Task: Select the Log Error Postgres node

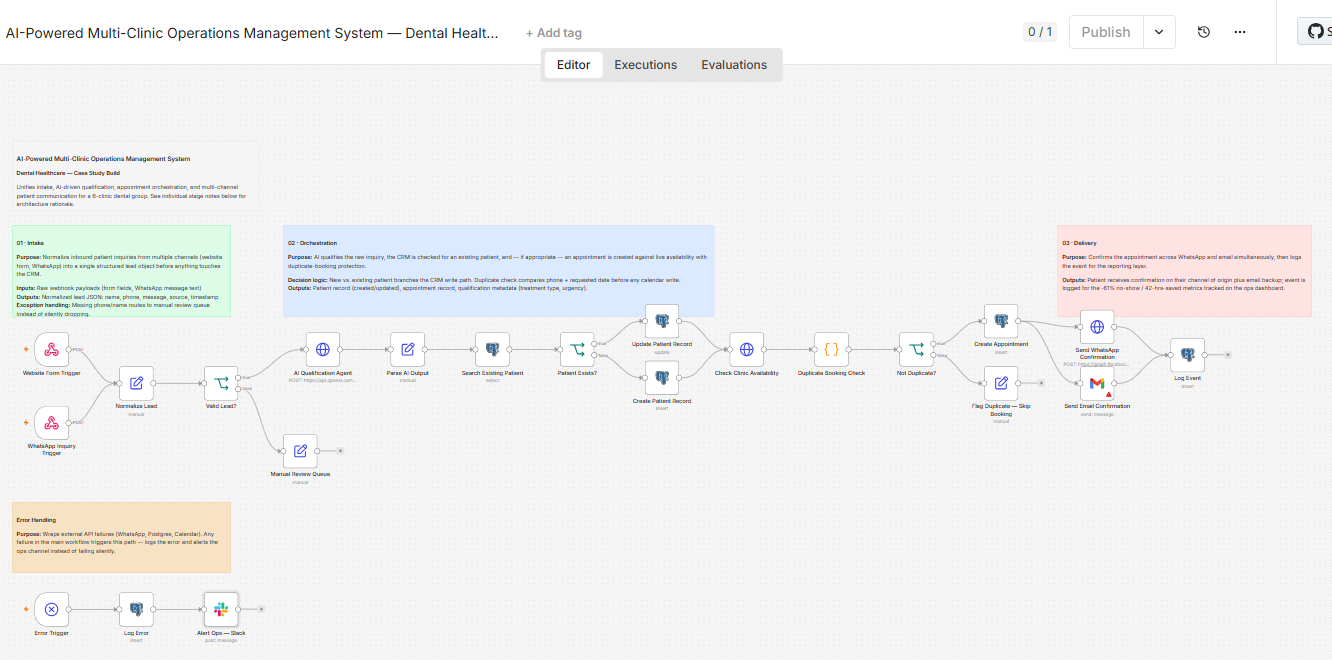Action: 136,609
